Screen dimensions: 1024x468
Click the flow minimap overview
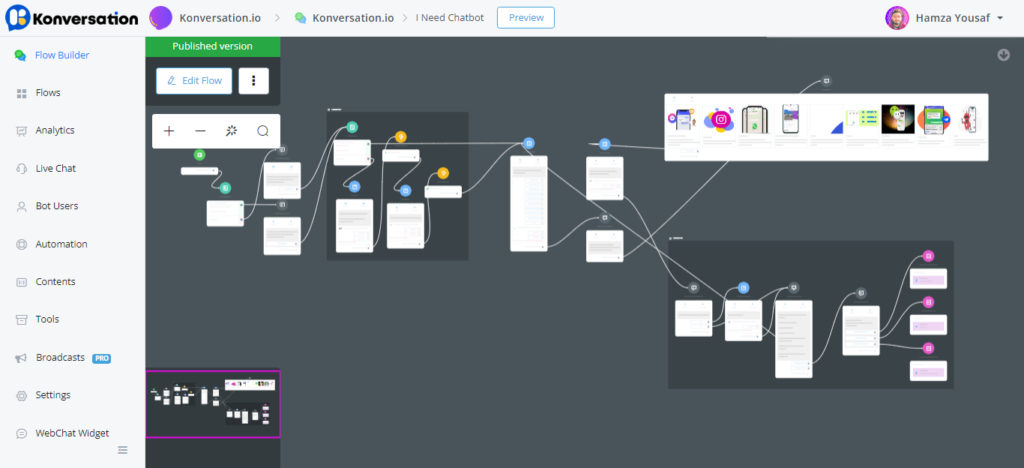[x=213, y=404]
